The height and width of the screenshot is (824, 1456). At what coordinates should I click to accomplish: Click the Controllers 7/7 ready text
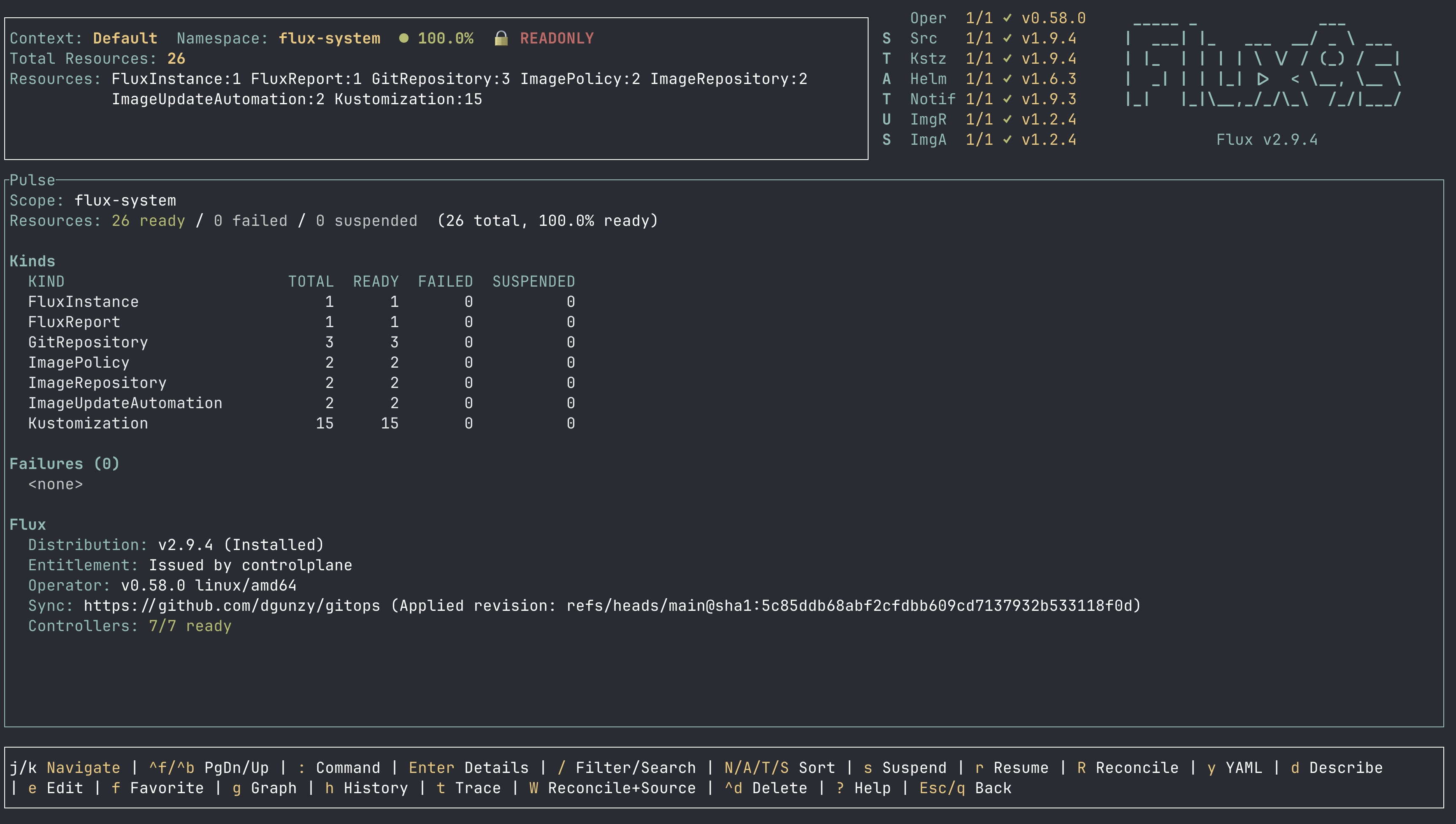click(x=130, y=626)
